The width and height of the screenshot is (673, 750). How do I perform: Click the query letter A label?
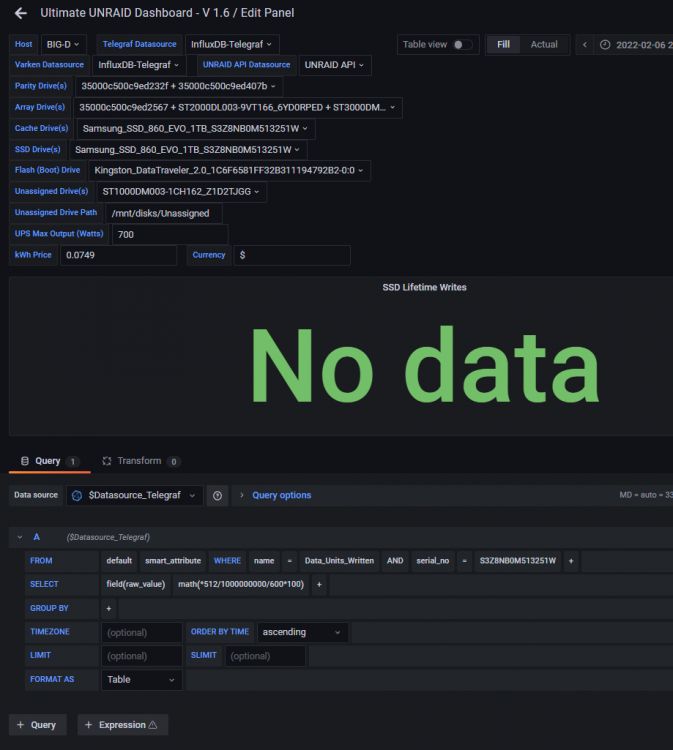coord(36,537)
